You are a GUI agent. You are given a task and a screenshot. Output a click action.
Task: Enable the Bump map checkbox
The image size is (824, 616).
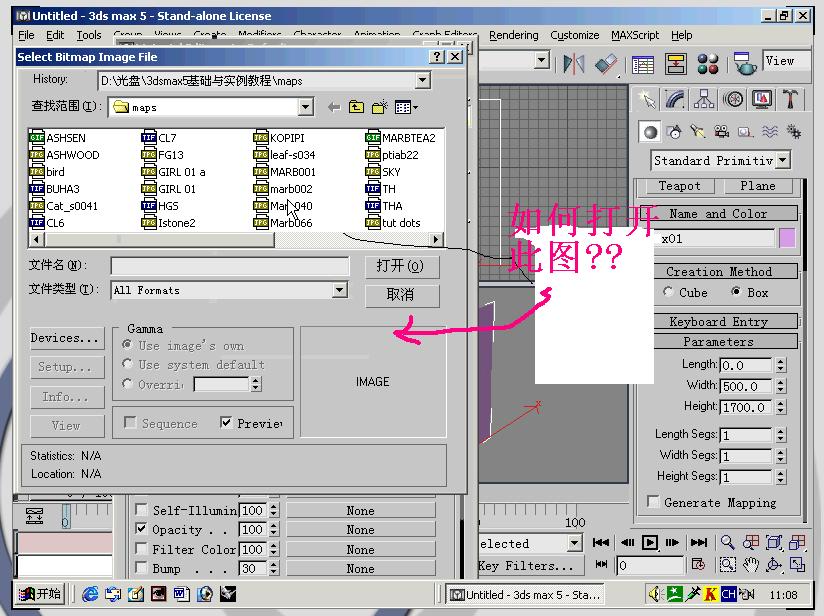coord(141,567)
